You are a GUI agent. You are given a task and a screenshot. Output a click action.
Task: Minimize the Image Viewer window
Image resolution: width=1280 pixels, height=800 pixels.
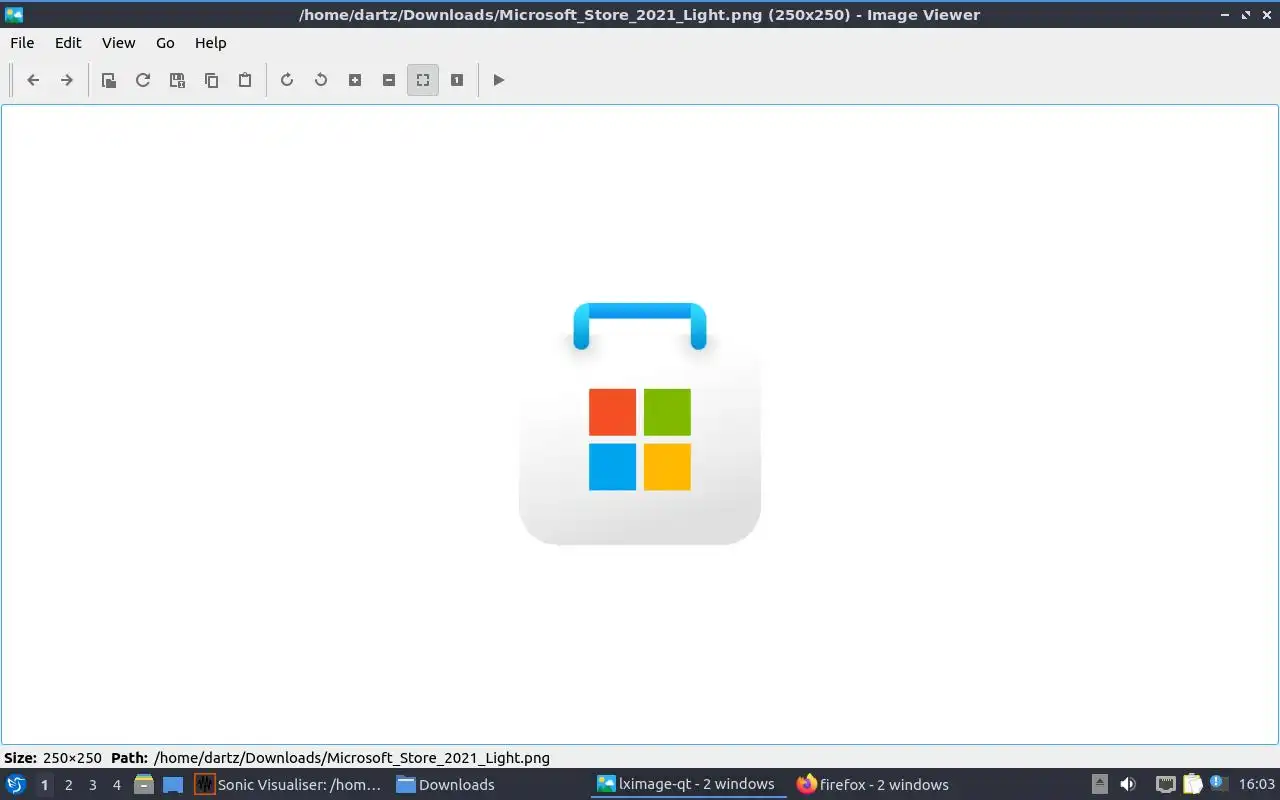click(1226, 15)
